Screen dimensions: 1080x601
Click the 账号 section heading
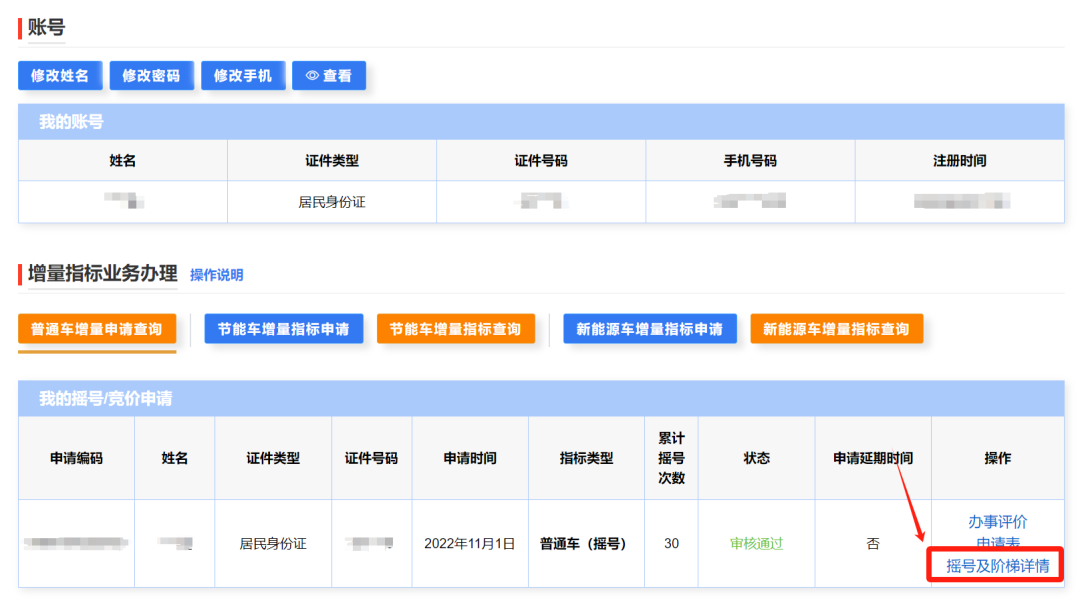(x=46, y=28)
